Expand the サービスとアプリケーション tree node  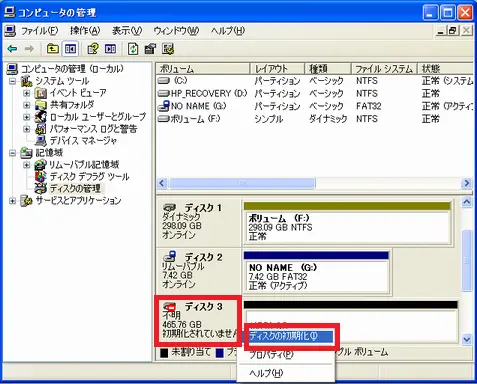tap(12, 201)
